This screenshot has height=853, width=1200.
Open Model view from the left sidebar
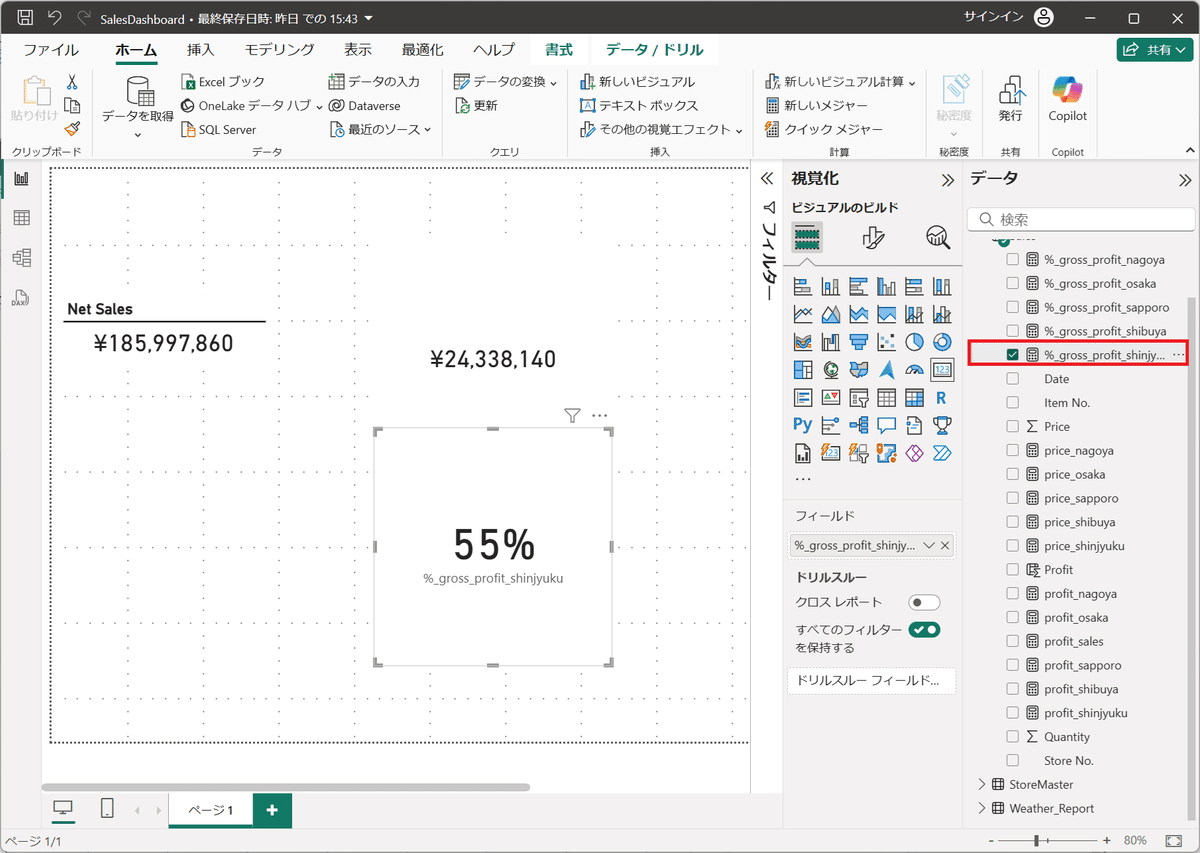(21, 258)
